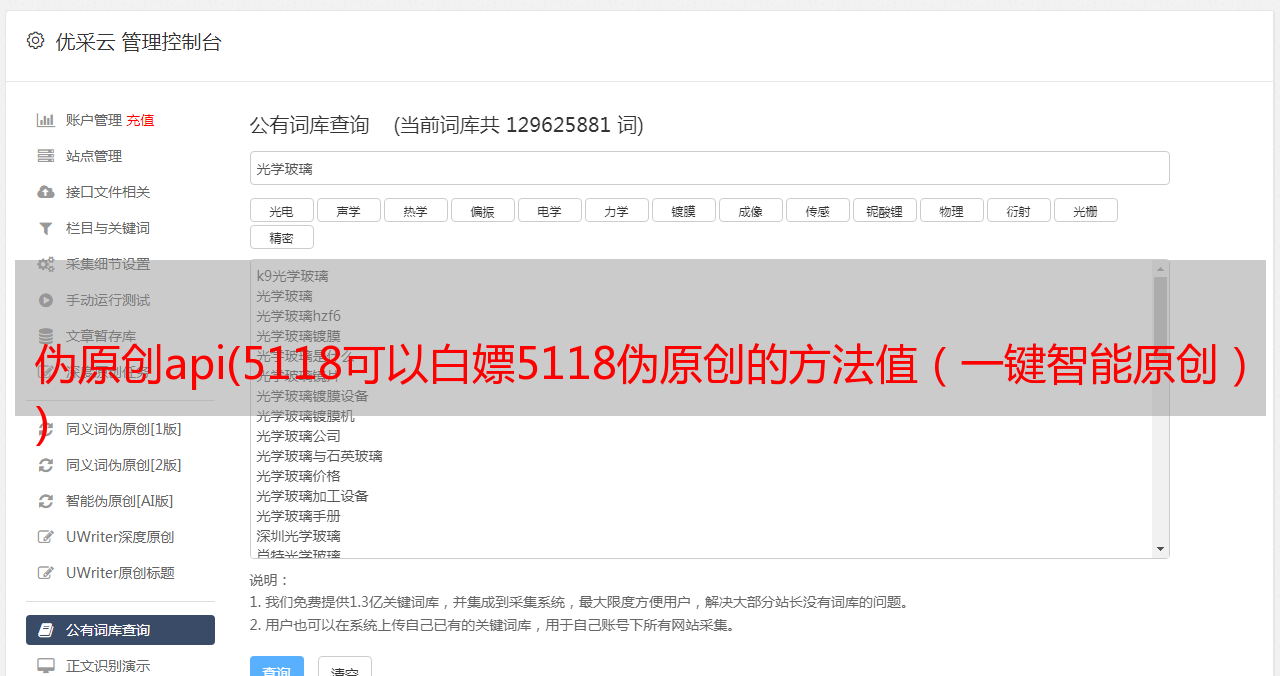Click the blue 查询 button
Viewport: 1280px width, 676px height.
click(277, 667)
